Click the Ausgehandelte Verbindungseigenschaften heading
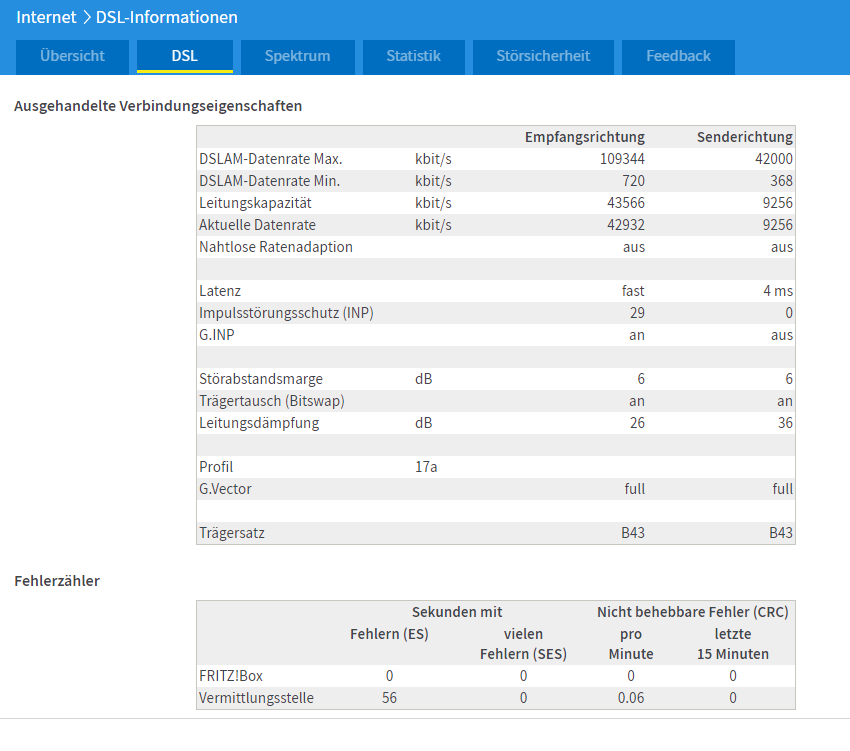 158,106
